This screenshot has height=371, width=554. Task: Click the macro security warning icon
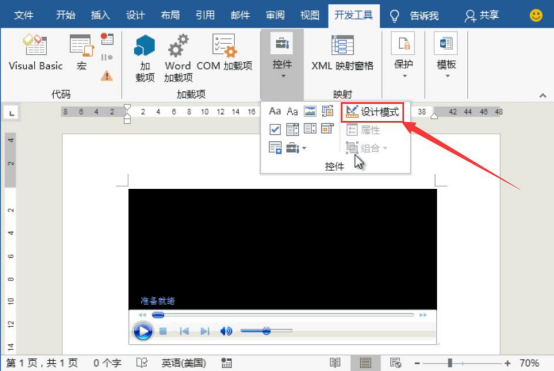(107, 76)
